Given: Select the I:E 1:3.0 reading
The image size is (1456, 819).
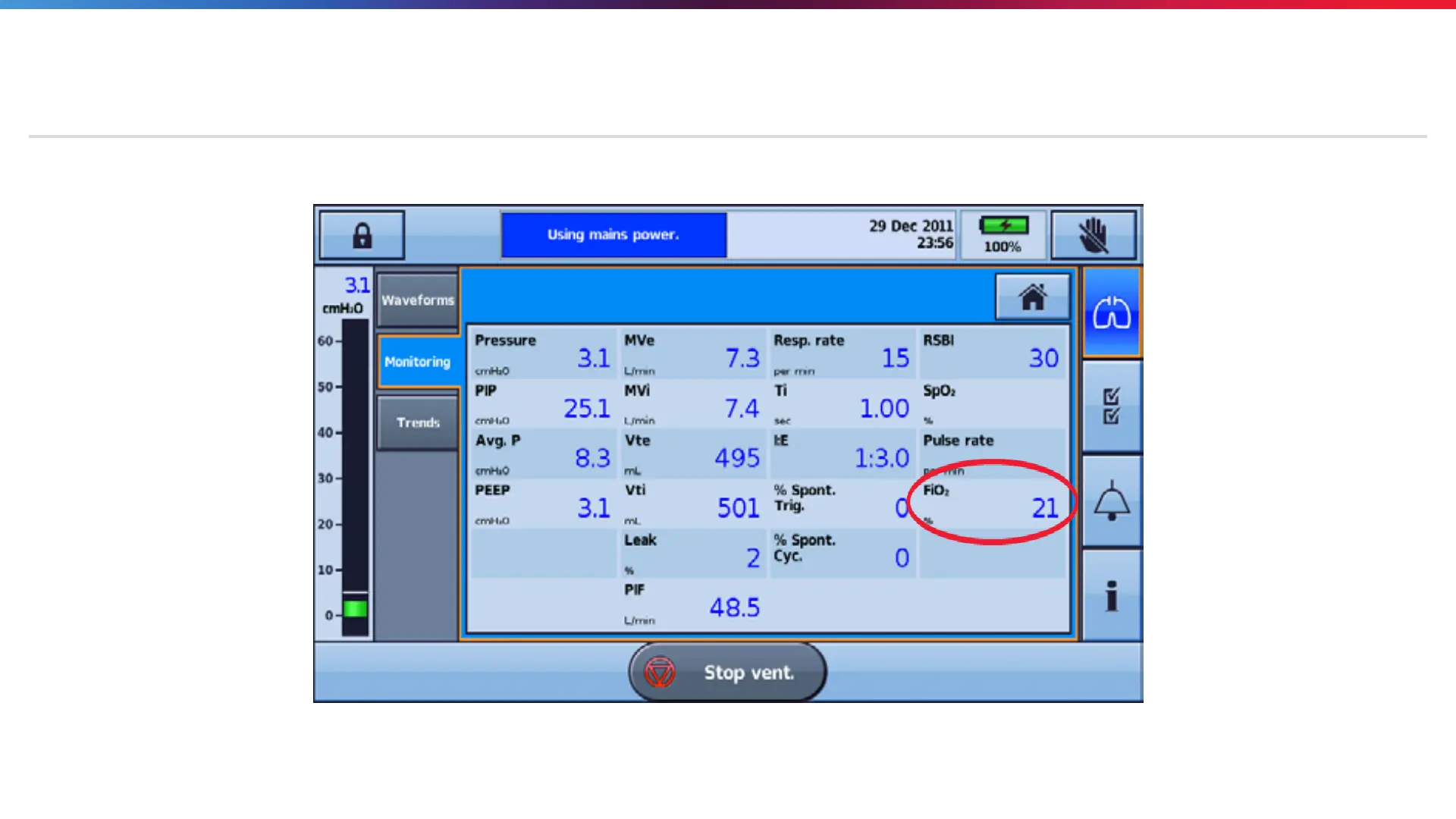Looking at the screenshot, I should point(842,454).
